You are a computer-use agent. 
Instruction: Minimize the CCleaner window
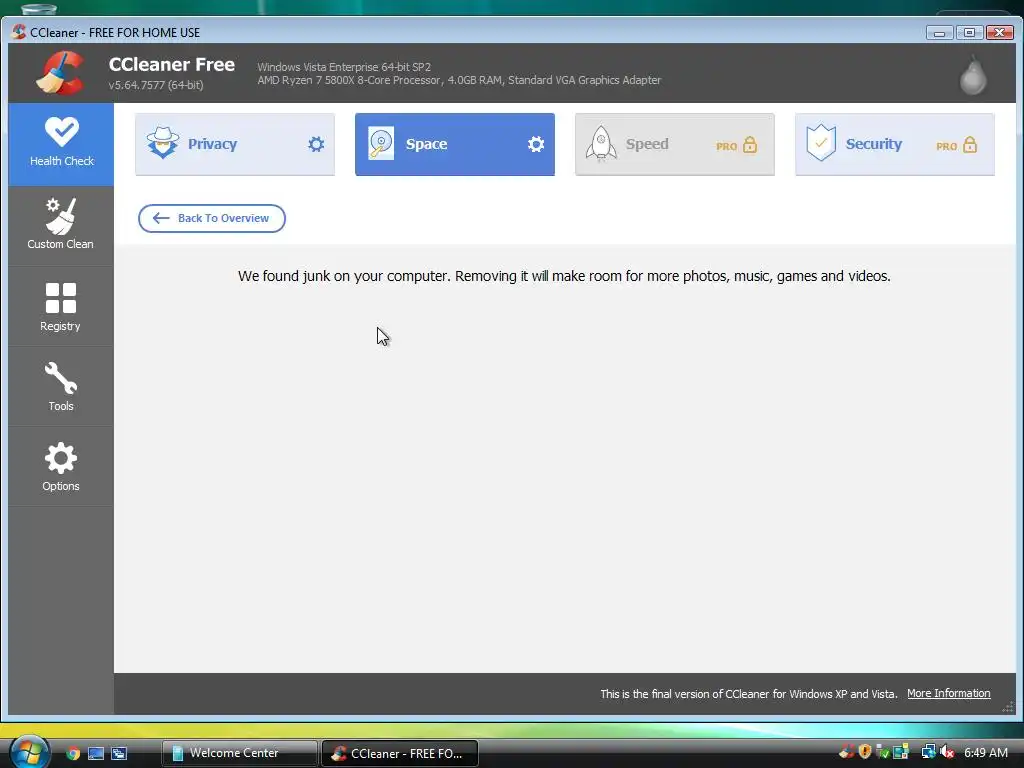939,33
